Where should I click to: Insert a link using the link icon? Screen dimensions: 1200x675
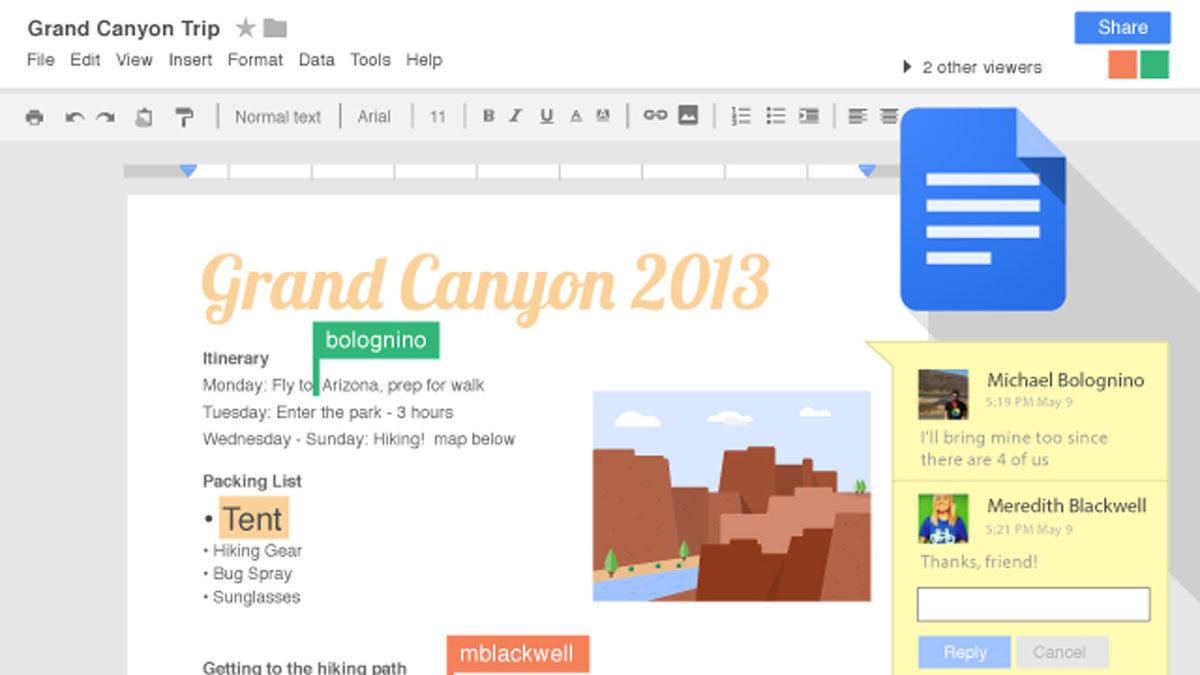[x=655, y=116]
